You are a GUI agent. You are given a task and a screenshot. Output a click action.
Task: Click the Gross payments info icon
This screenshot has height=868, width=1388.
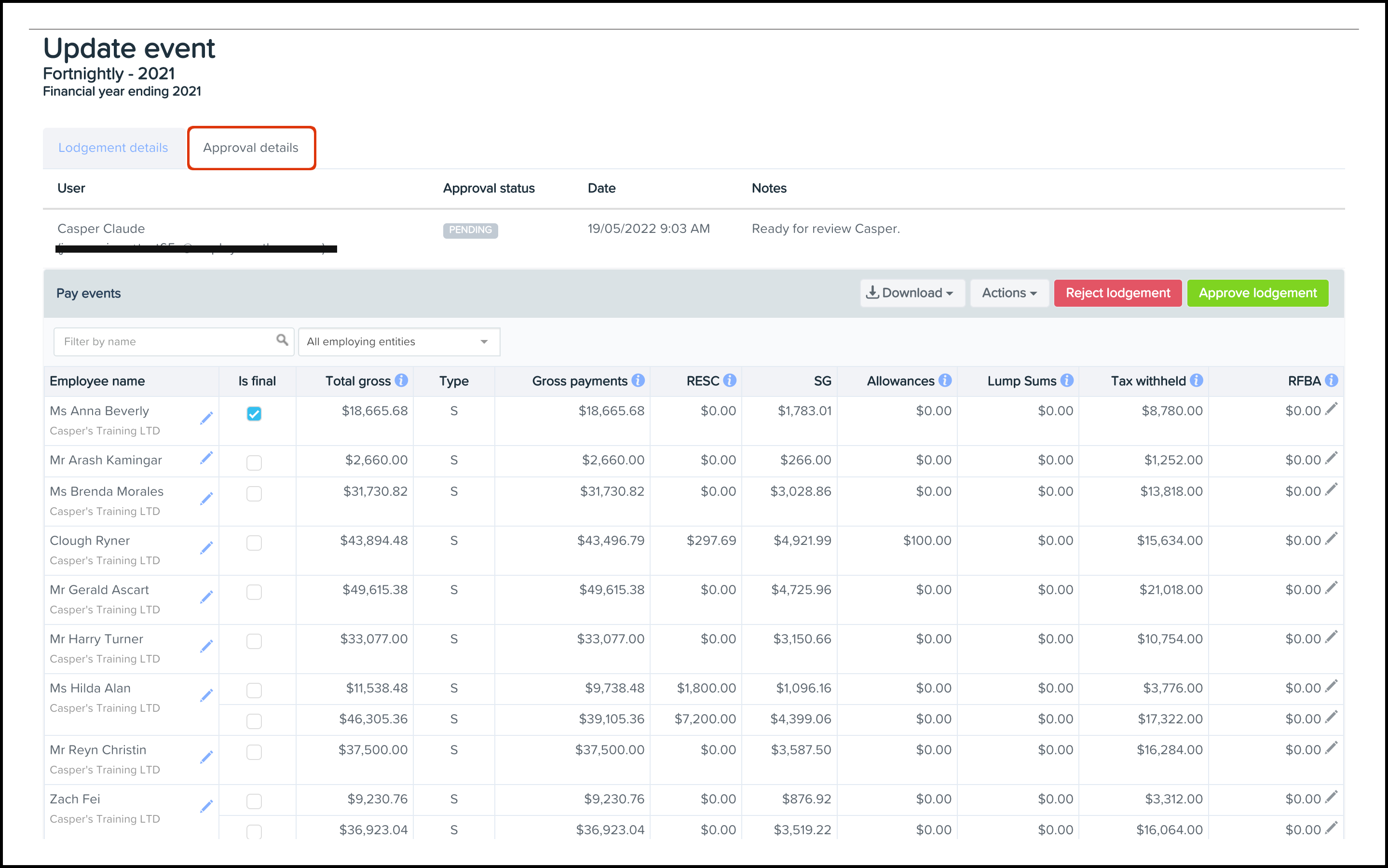(x=639, y=380)
